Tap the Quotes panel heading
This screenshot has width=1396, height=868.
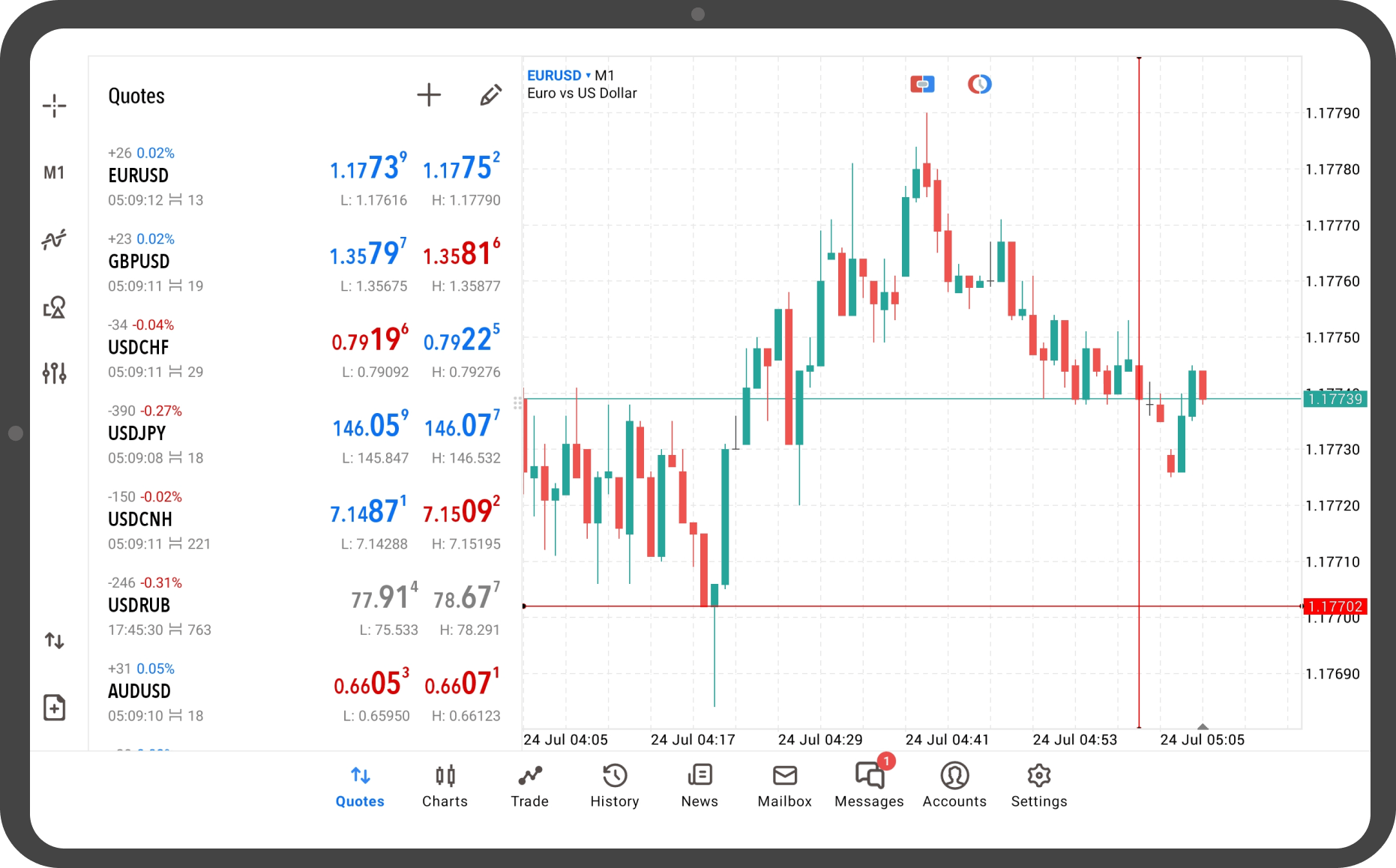point(136,96)
